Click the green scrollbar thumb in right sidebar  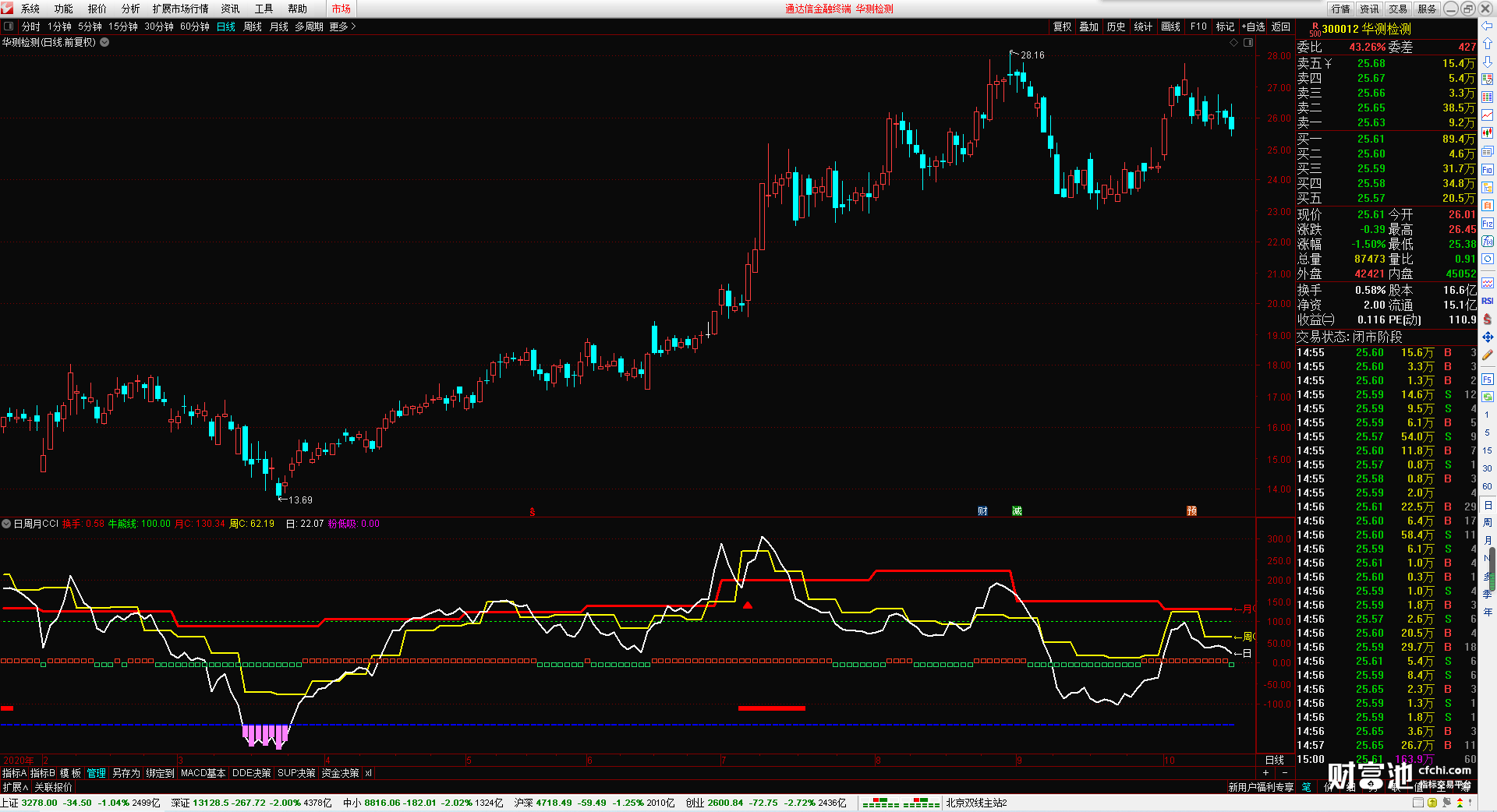click(x=1492, y=570)
